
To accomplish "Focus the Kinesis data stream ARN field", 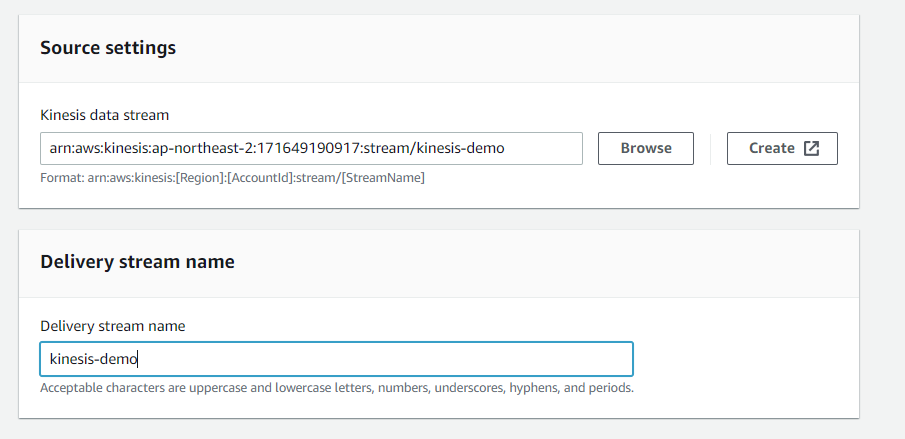I will tap(311, 148).
